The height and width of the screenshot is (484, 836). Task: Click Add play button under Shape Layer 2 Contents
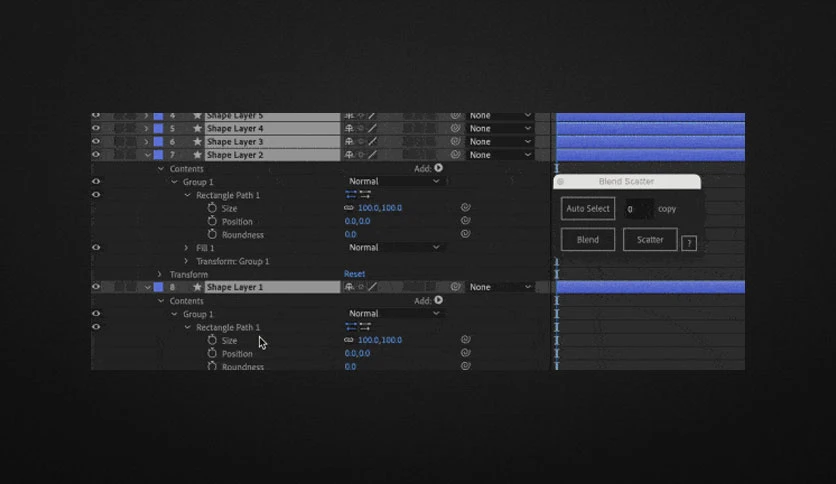point(438,168)
